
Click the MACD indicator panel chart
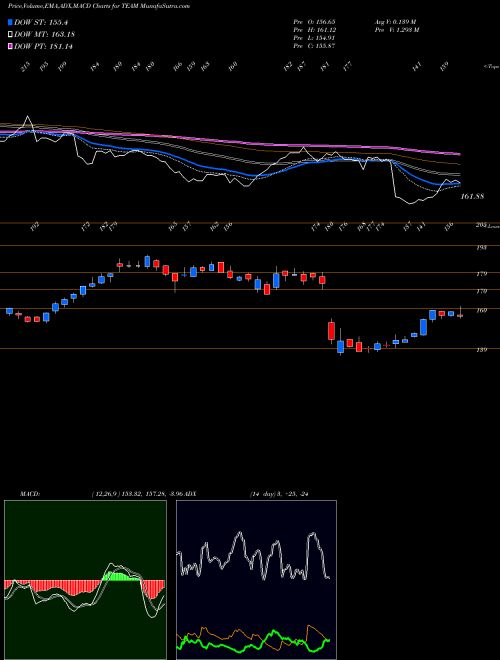click(x=85, y=580)
